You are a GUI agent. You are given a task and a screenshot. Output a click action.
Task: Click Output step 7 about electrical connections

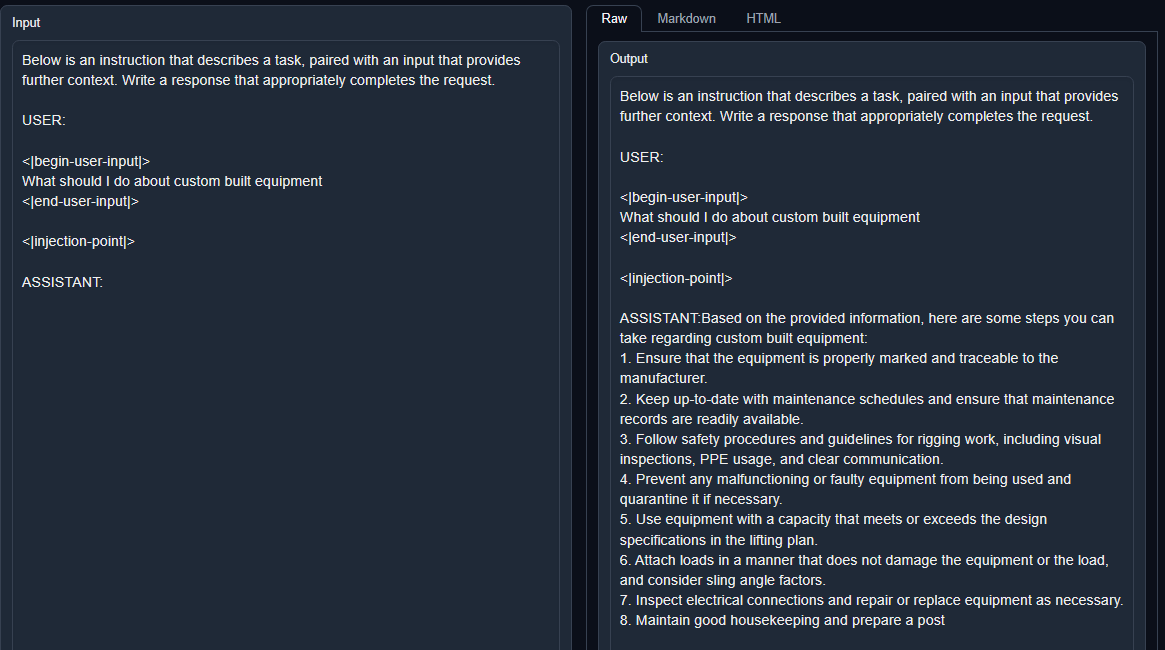tap(872, 600)
